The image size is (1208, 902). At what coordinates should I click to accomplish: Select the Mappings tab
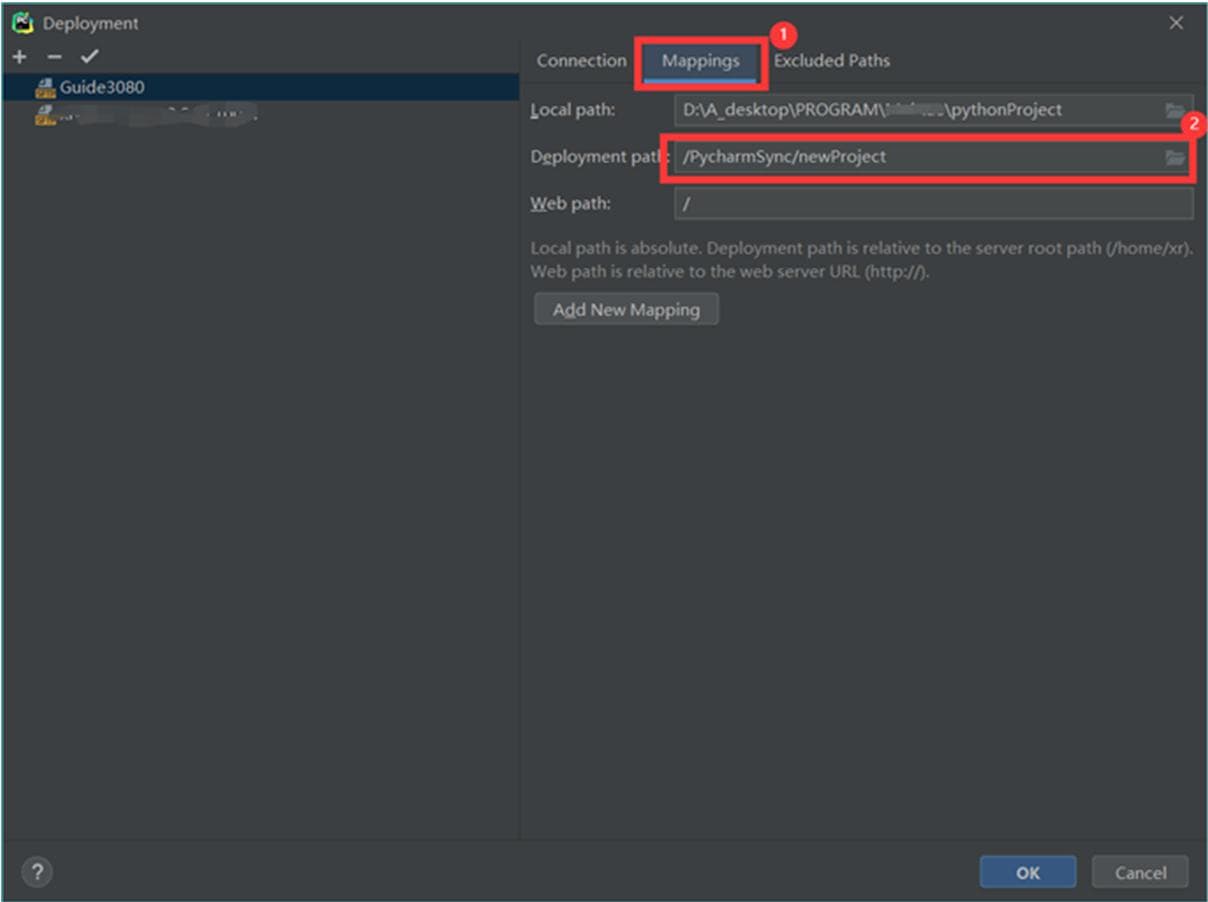tap(700, 61)
